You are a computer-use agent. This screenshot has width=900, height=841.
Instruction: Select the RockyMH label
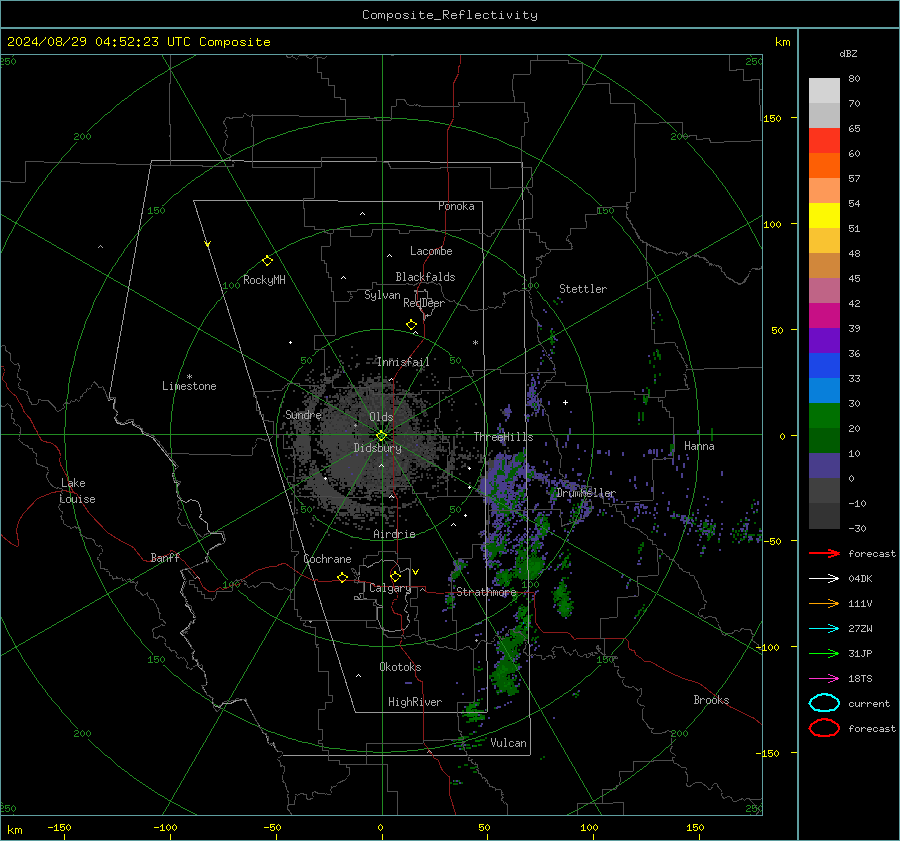tap(264, 280)
